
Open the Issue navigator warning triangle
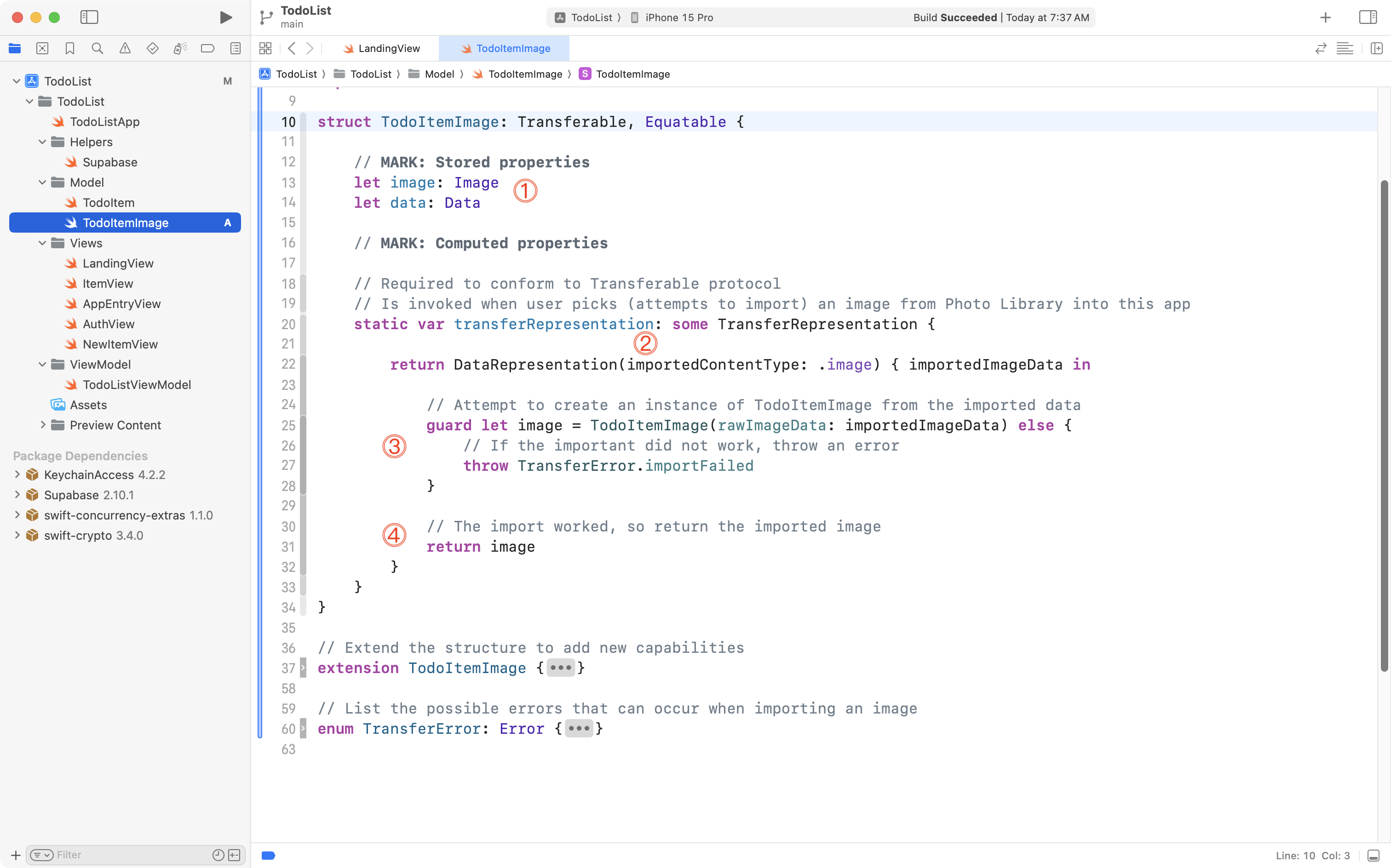(x=125, y=48)
